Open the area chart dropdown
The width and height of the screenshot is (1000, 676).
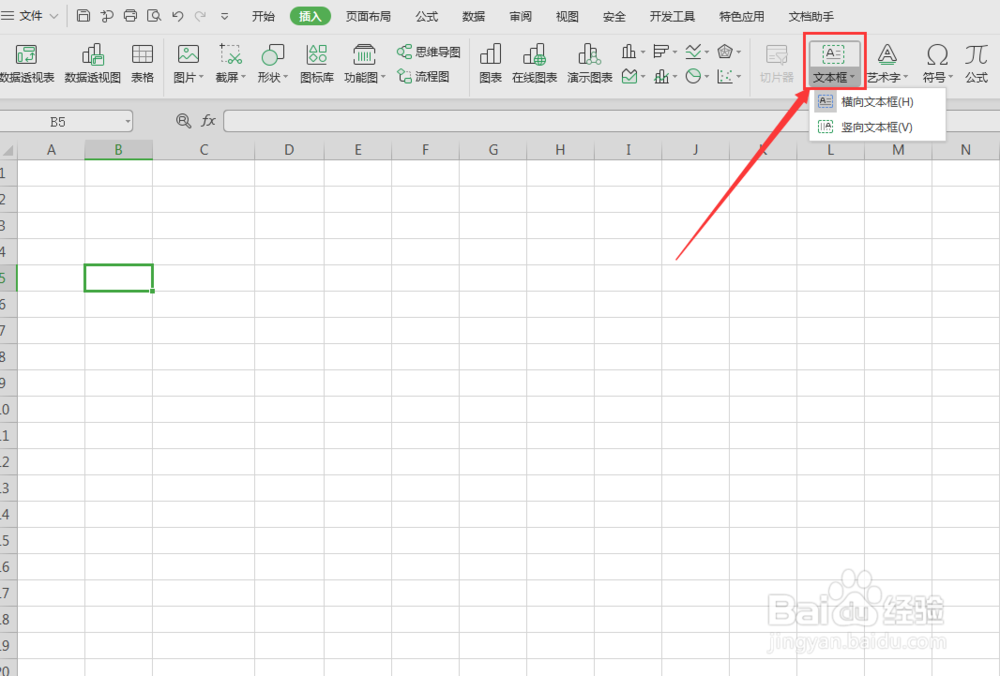coord(633,77)
